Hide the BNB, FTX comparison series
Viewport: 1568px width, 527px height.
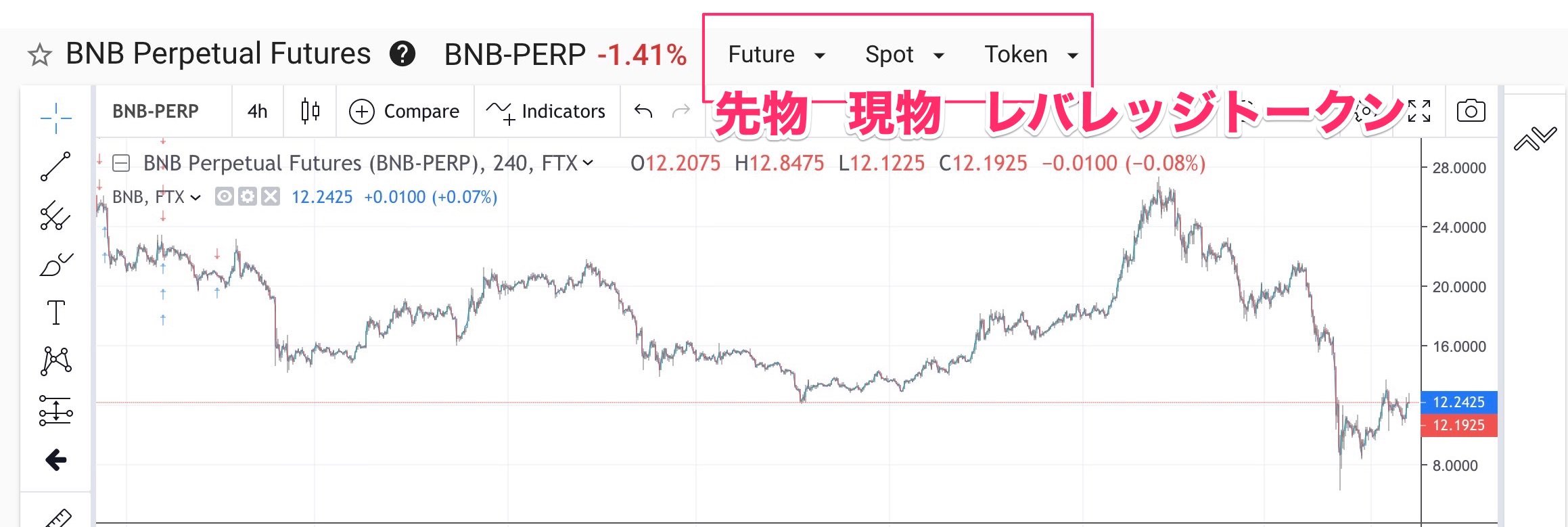224,197
